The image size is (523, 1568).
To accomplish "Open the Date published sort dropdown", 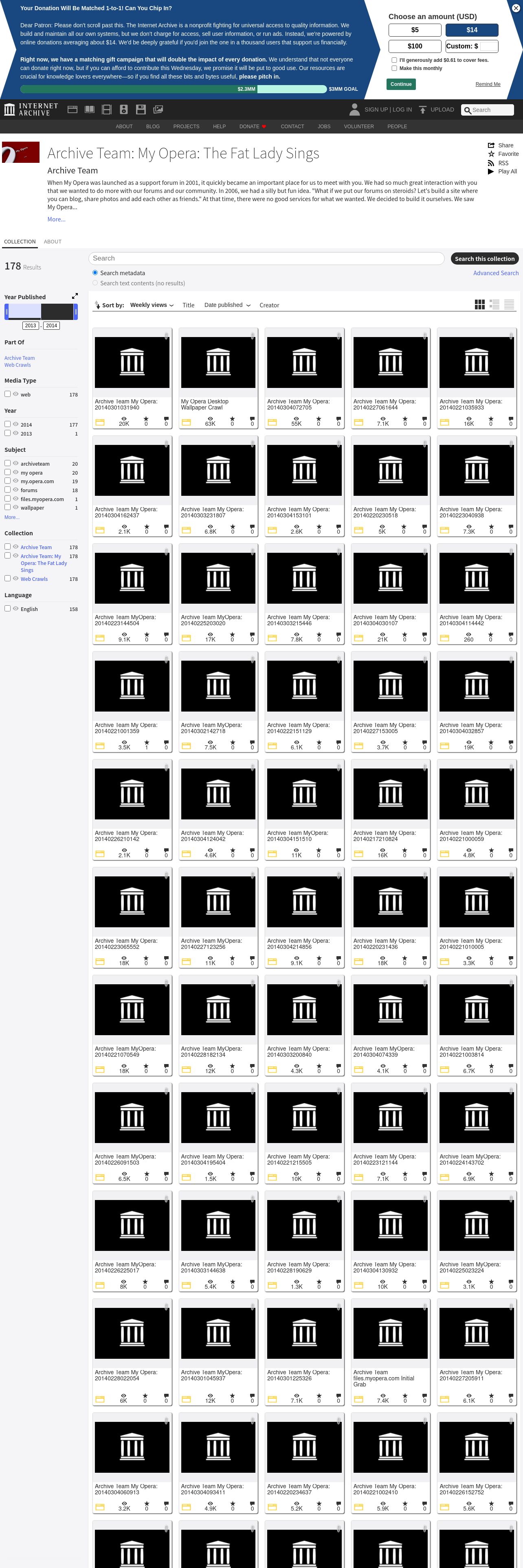I will tap(227, 305).
